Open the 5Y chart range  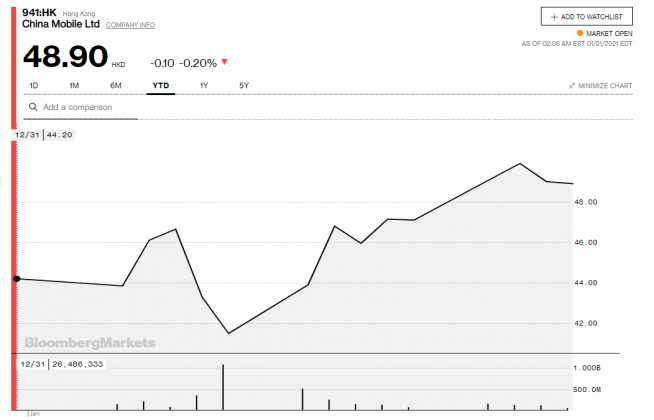coord(244,85)
